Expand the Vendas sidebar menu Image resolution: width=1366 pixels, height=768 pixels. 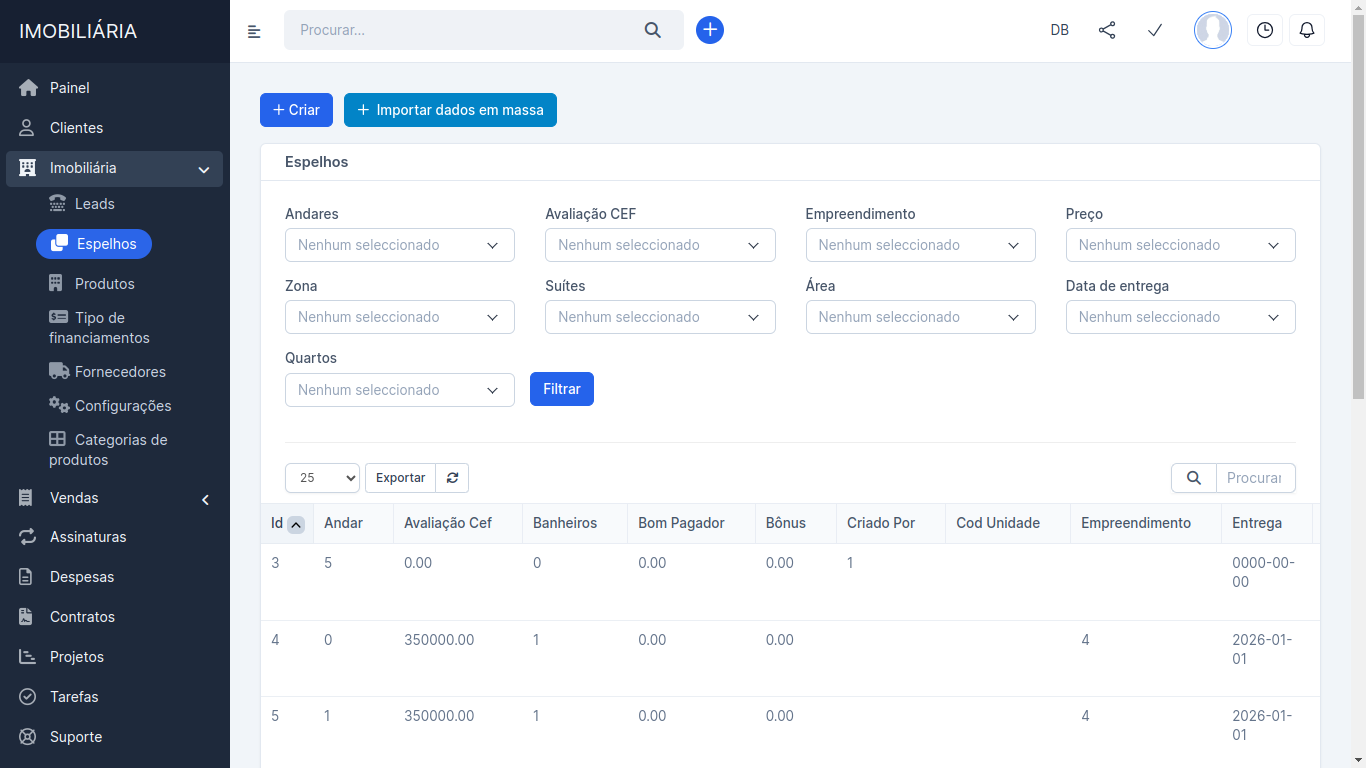pyautogui.click(x=115, y=498)
